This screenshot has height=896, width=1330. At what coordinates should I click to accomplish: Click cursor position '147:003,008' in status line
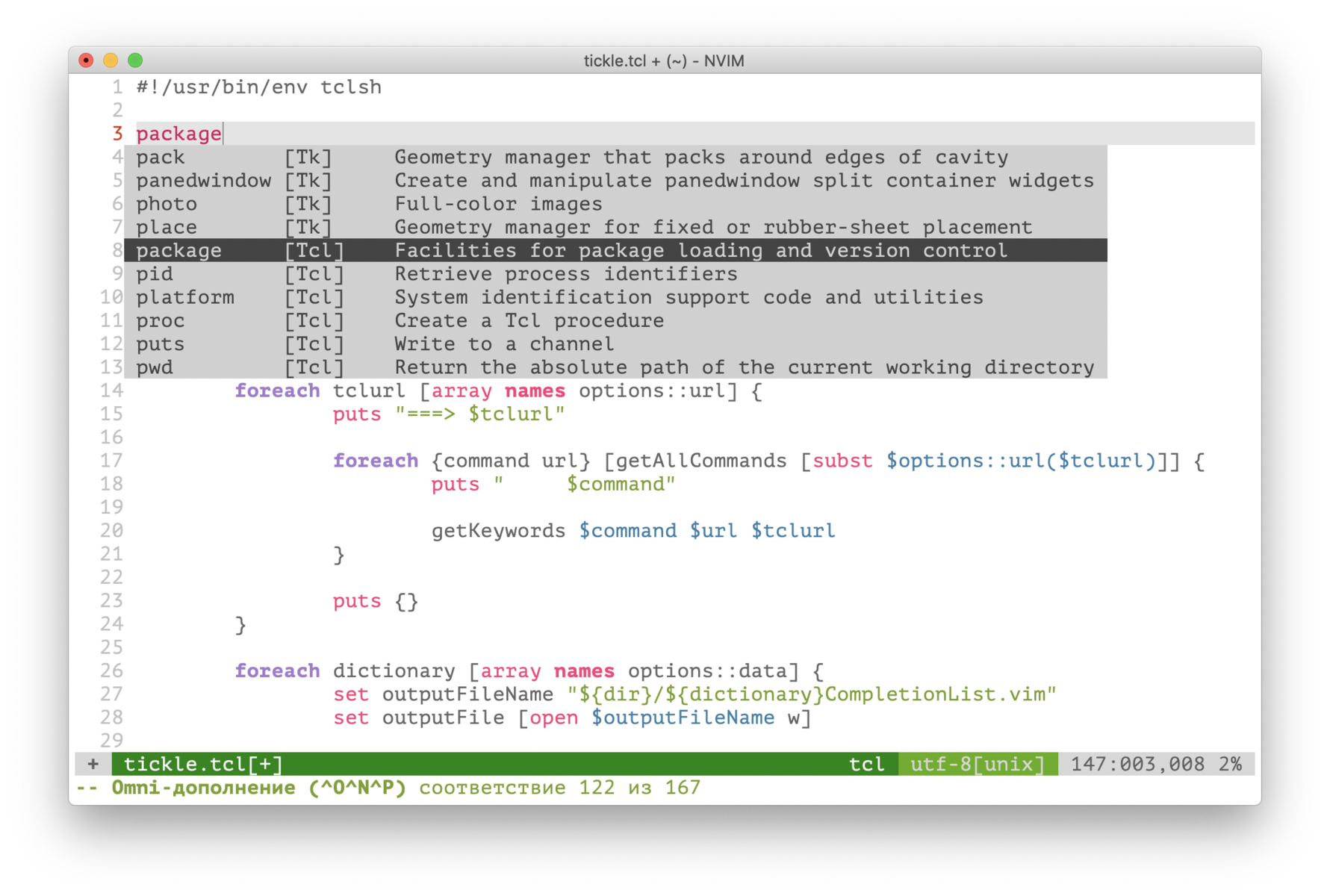click(x=1137, y=764)
